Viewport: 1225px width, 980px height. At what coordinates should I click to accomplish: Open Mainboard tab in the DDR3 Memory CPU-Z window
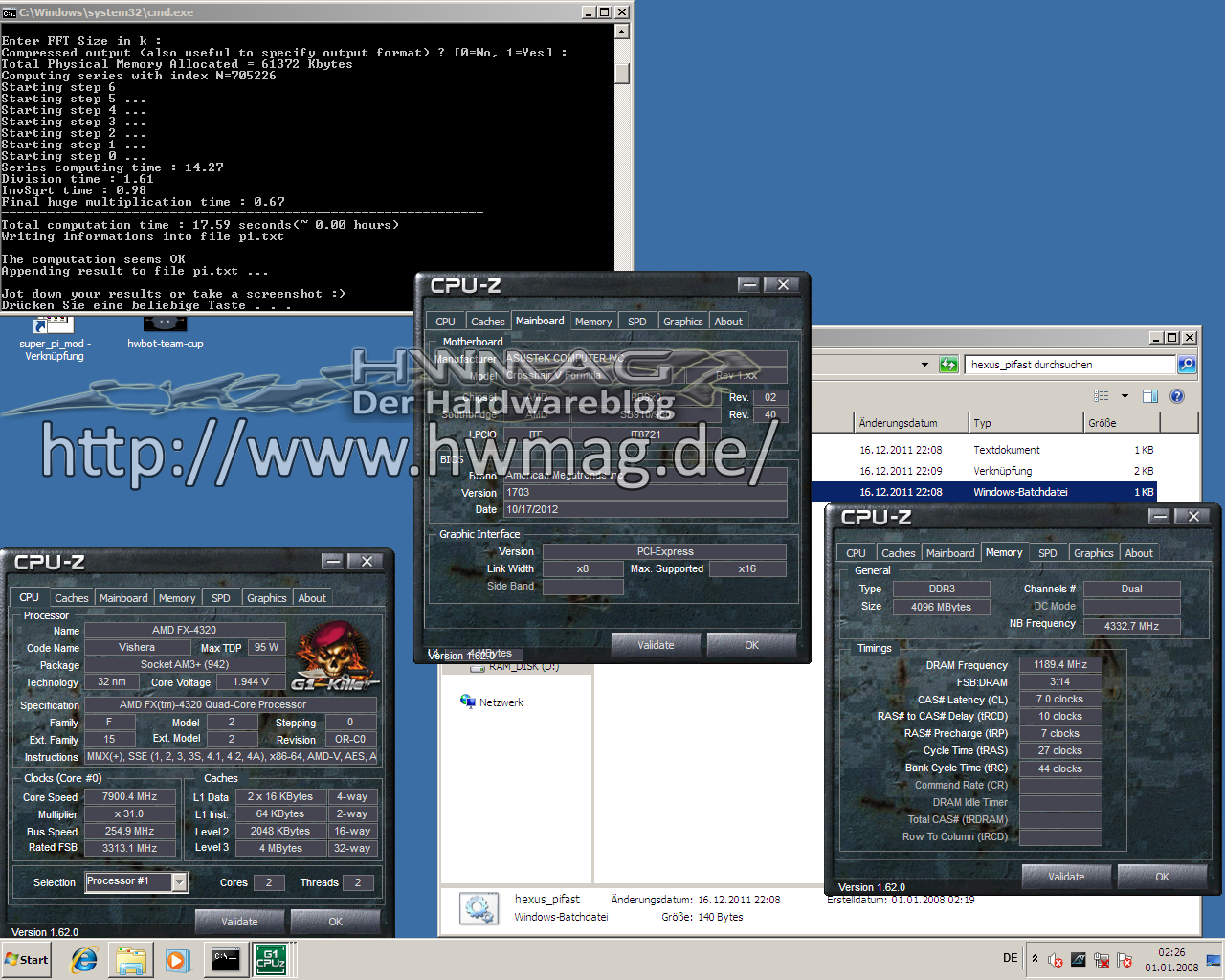point(950,553)
